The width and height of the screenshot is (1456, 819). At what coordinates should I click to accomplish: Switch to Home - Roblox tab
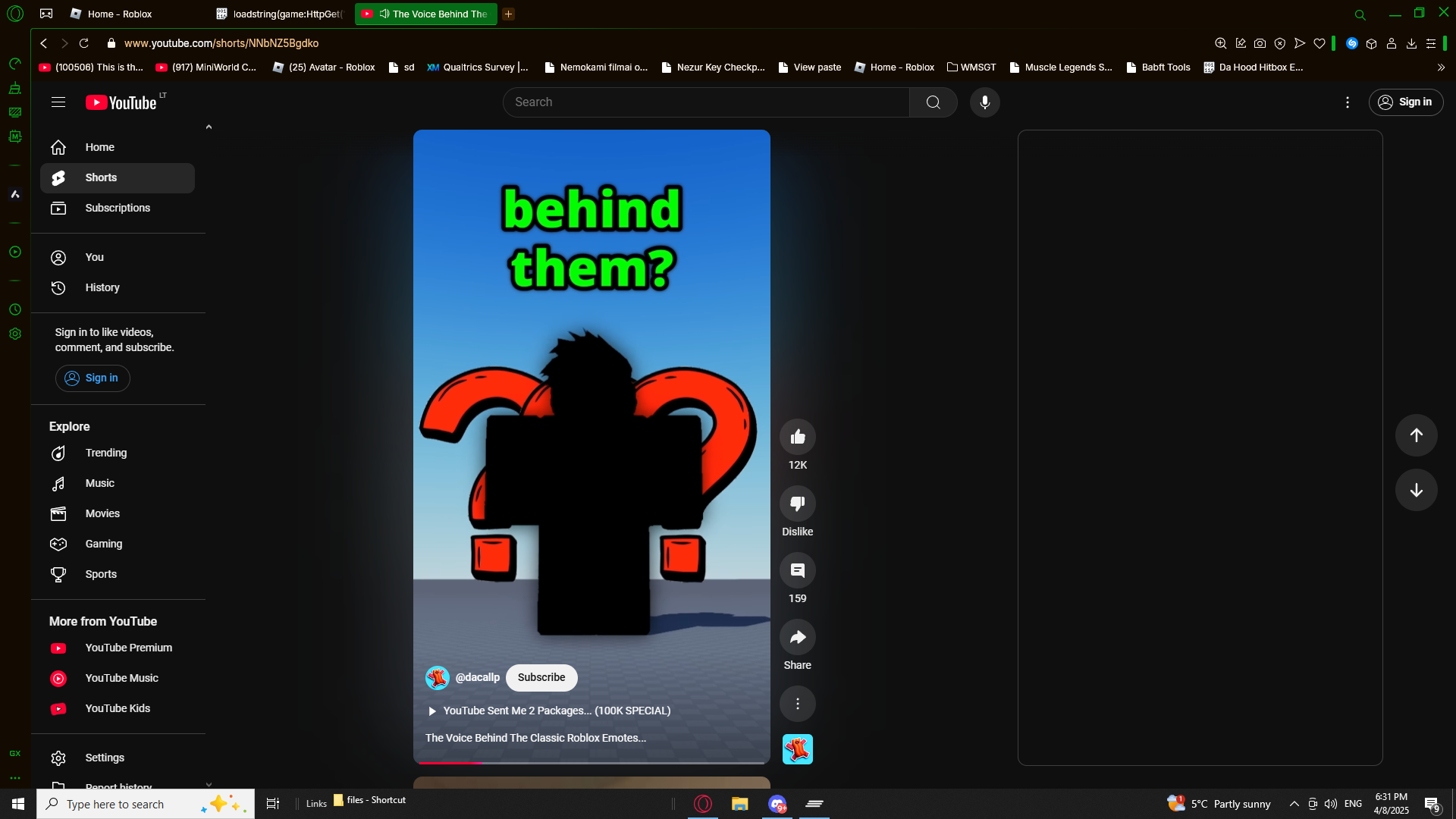click(x=121, y=14)
